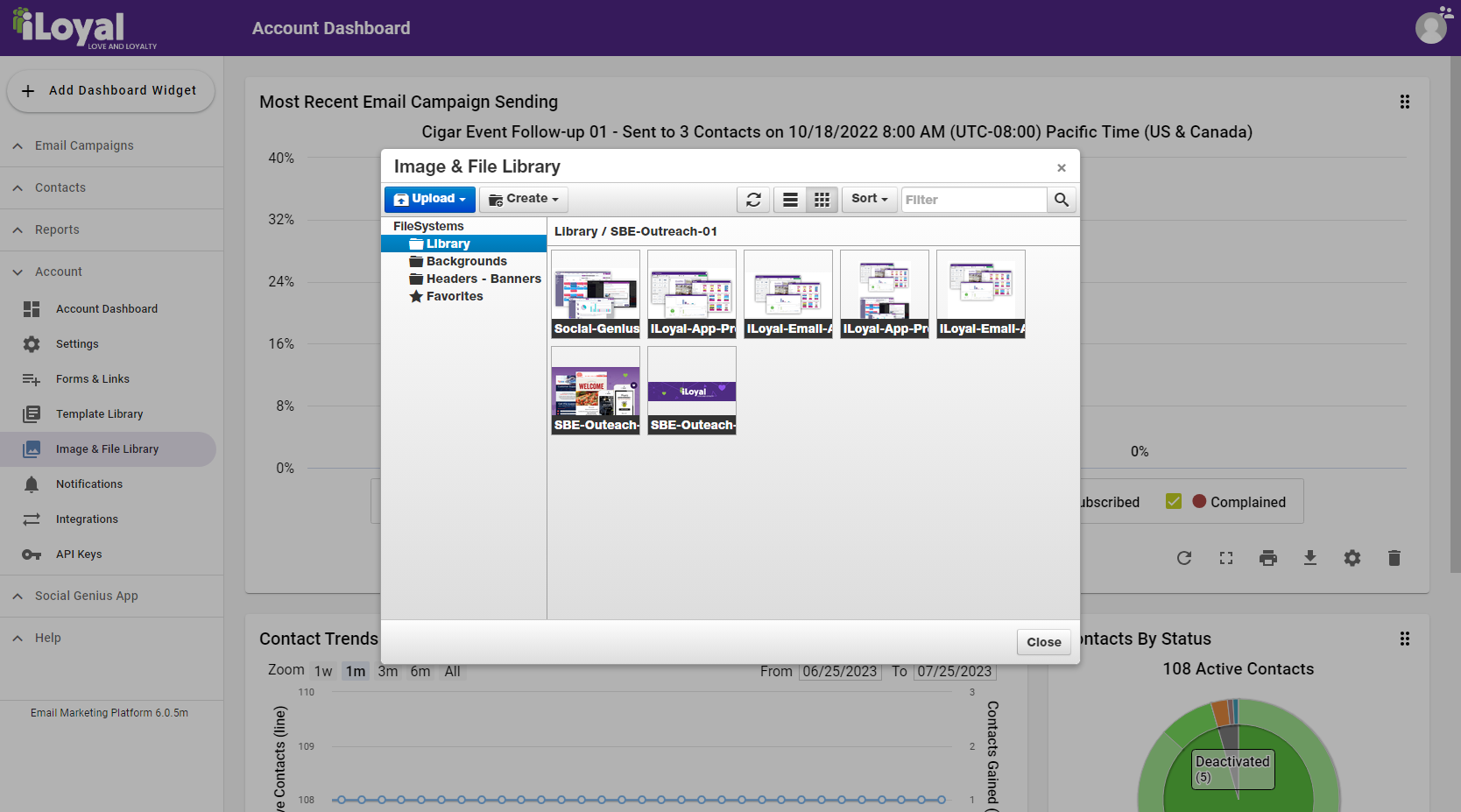The image size is (1461, 812).
Task: Click the Close button in the dialog
Action: (1043, 642)
